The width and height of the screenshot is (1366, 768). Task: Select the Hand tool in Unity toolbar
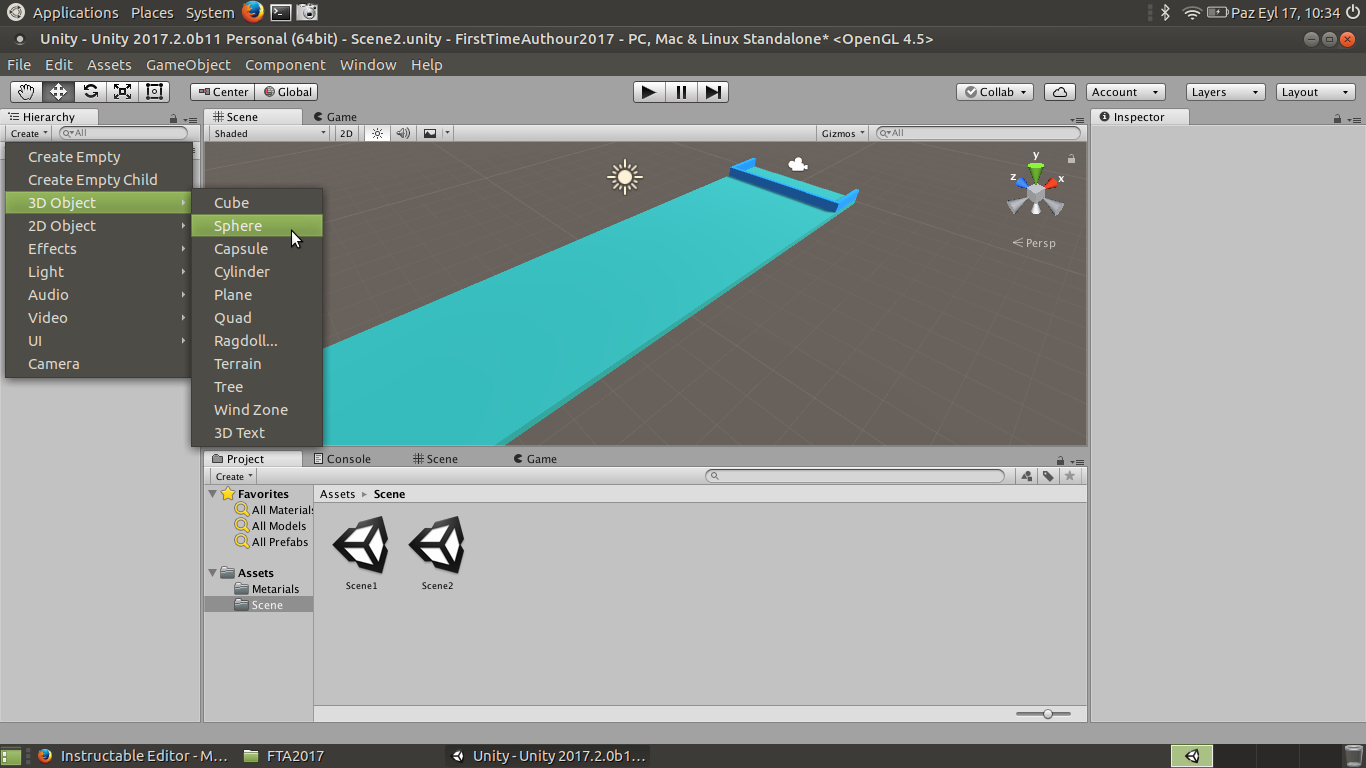[x=26, y=92]
